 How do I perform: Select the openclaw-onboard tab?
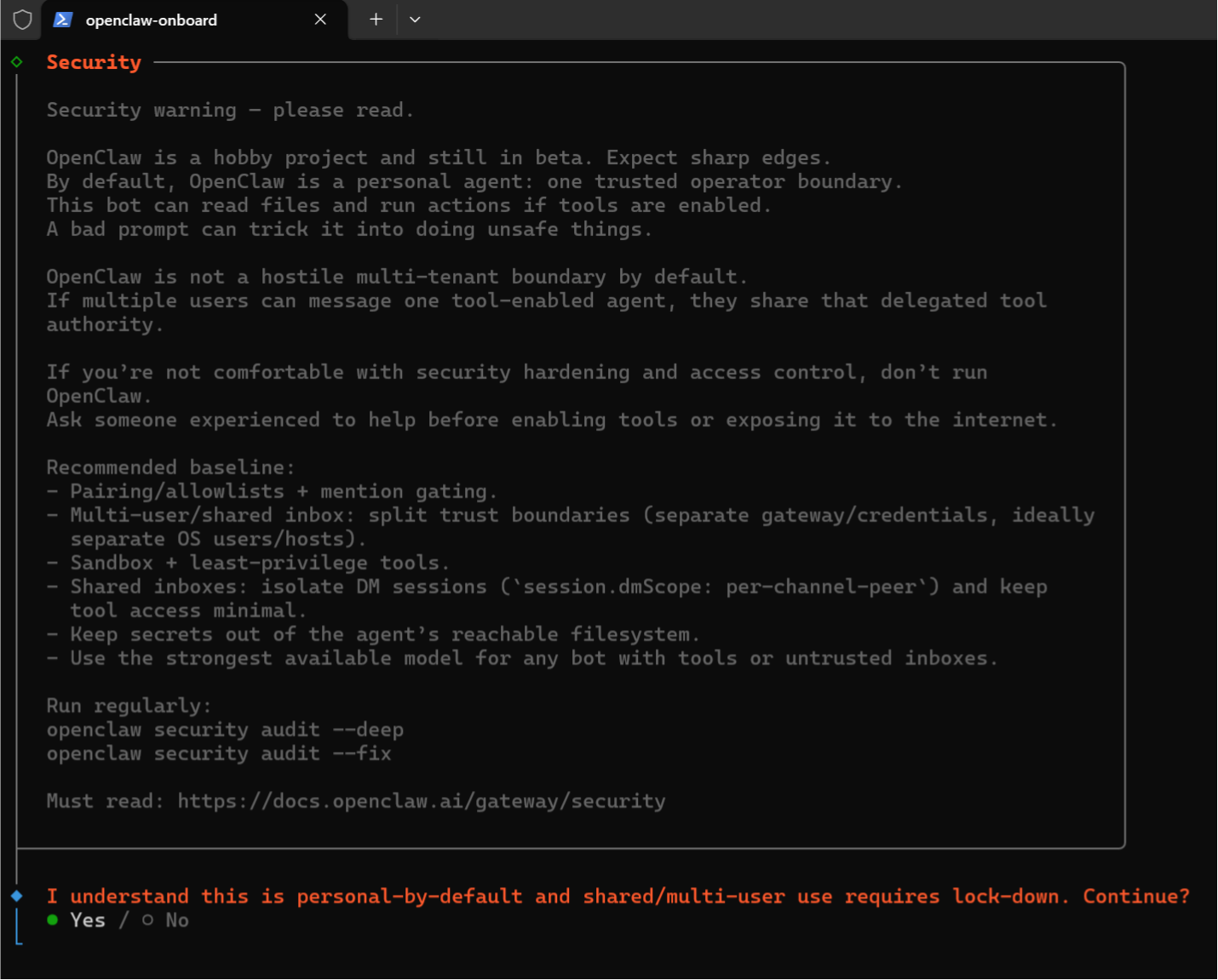coord(195,20)
